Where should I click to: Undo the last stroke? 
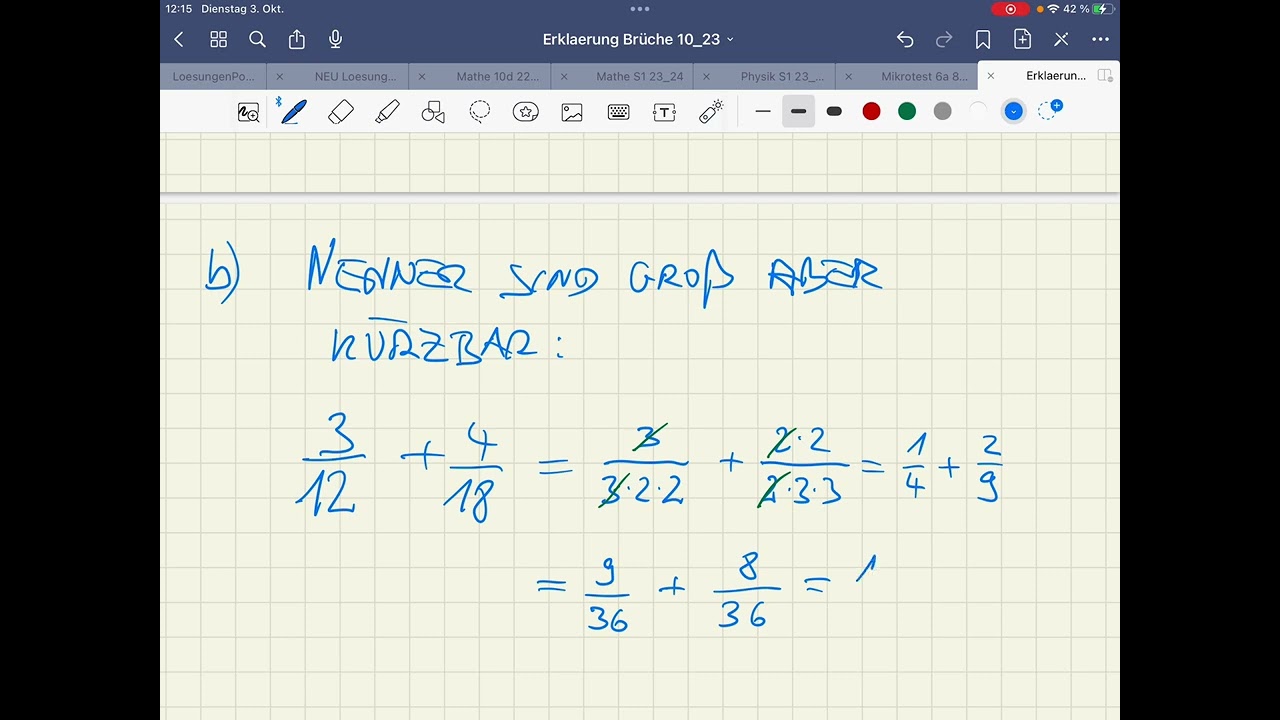tap(905, 39)
